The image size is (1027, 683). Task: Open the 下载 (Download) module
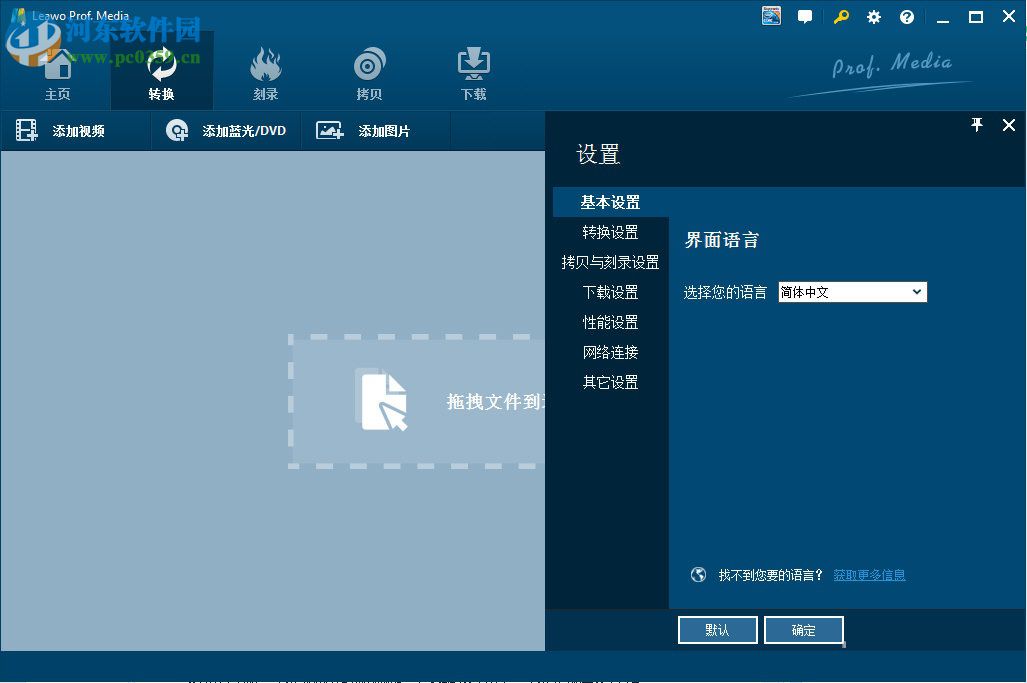pos(472,72)
